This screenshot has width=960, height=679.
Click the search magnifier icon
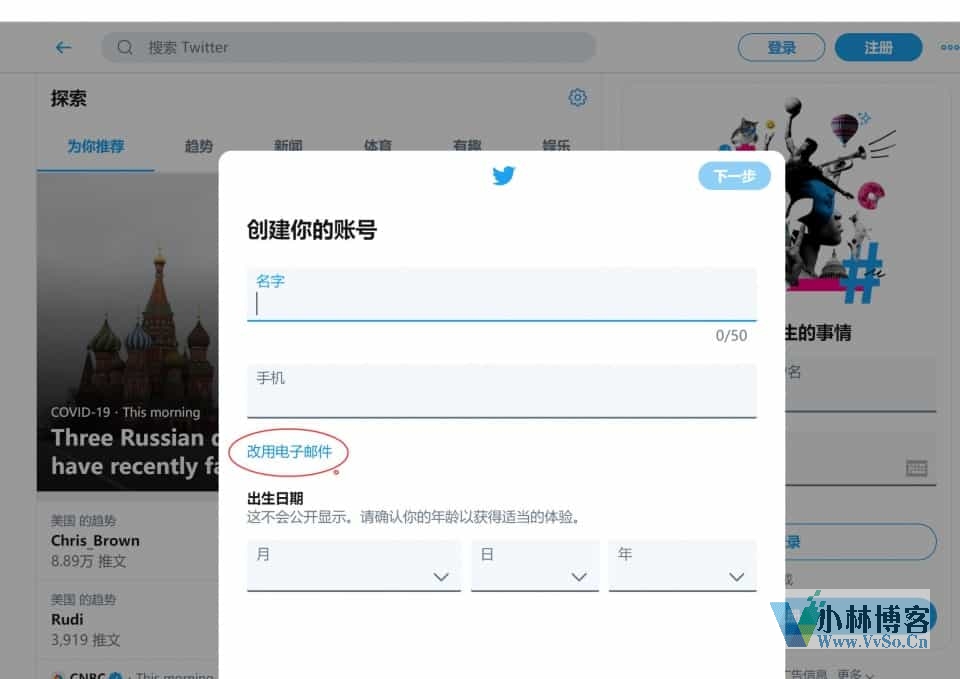pyautogui.click(x=125, y=47)
